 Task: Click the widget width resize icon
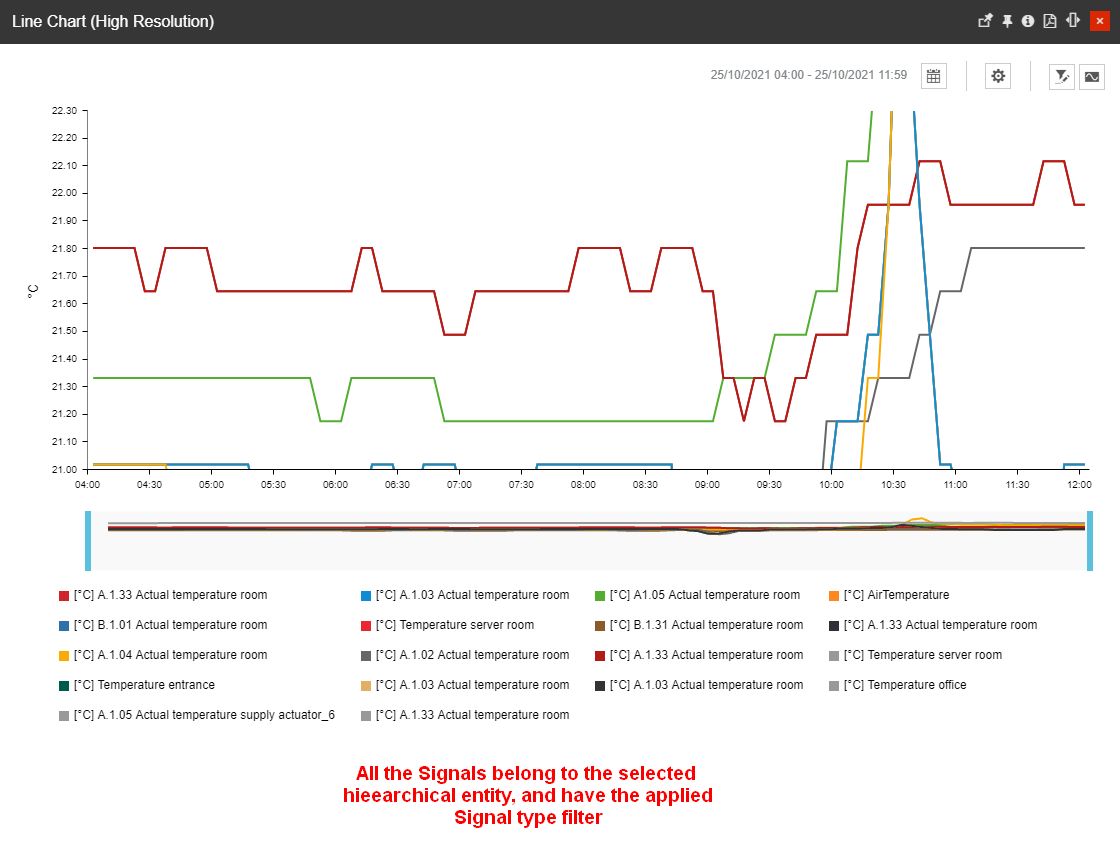(1073, 21)
